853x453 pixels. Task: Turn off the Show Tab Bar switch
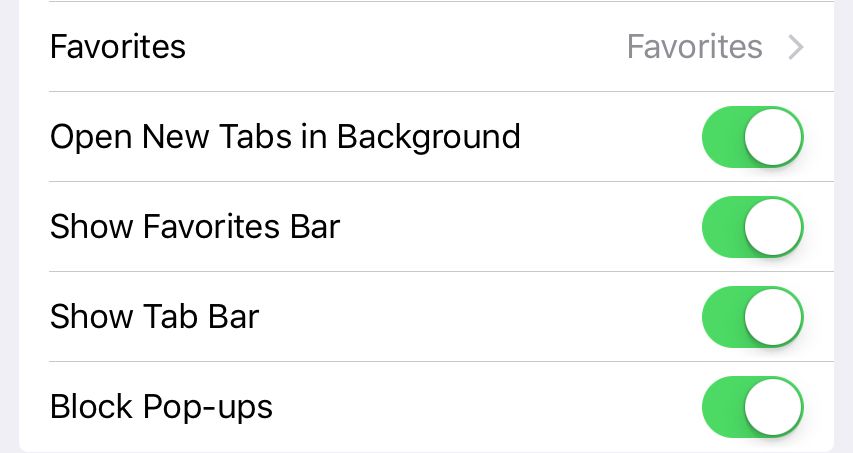(x=753, y=317)
